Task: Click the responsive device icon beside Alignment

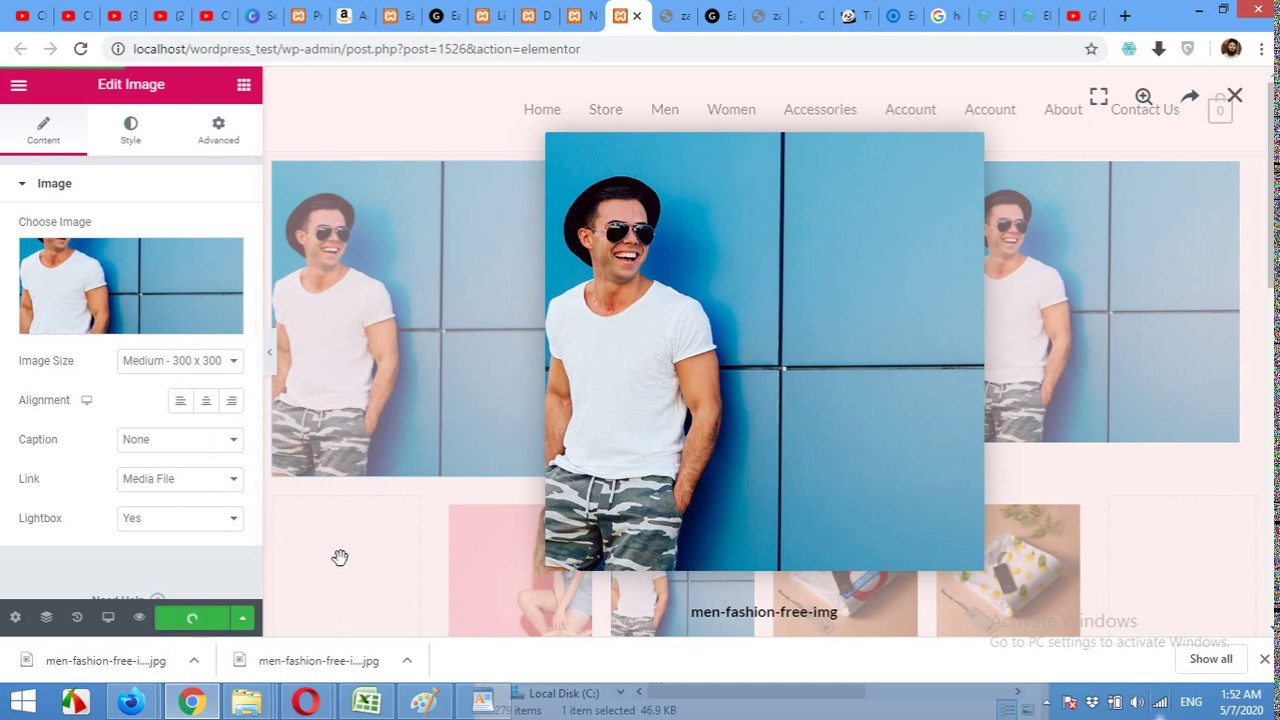Action: click(87, 400)
